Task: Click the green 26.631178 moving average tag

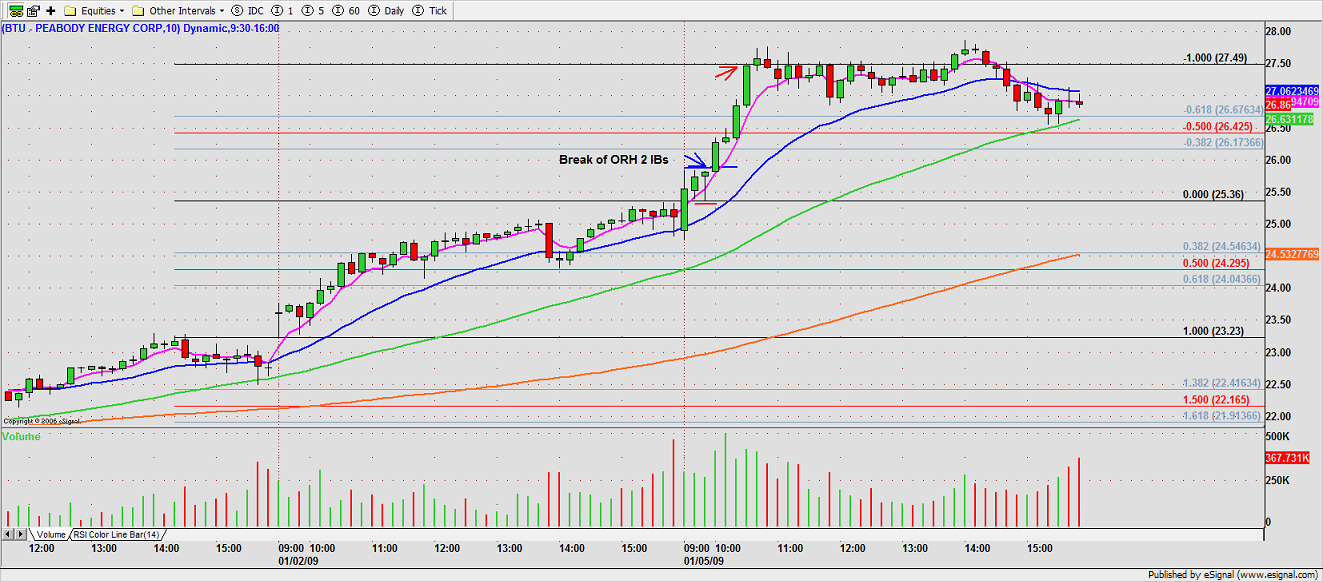Action: click(1291, 117)
